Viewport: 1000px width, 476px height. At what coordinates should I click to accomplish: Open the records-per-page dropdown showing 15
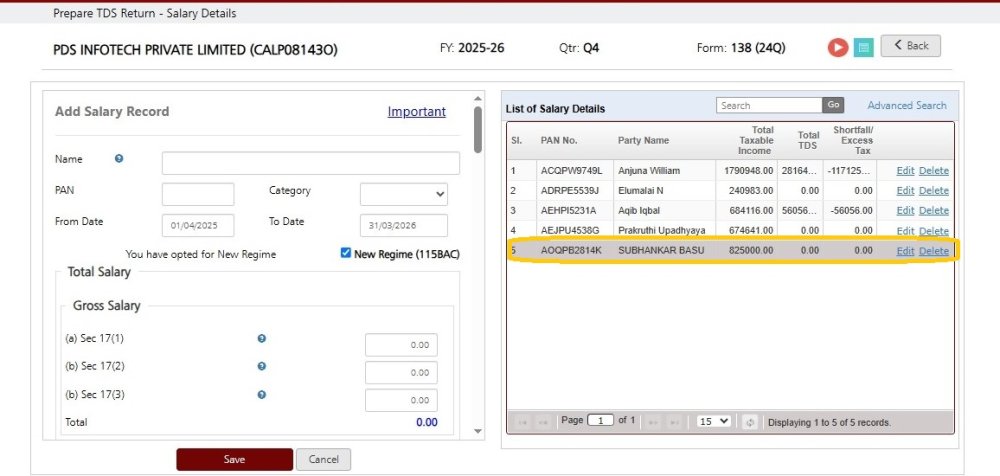(714, 421)
